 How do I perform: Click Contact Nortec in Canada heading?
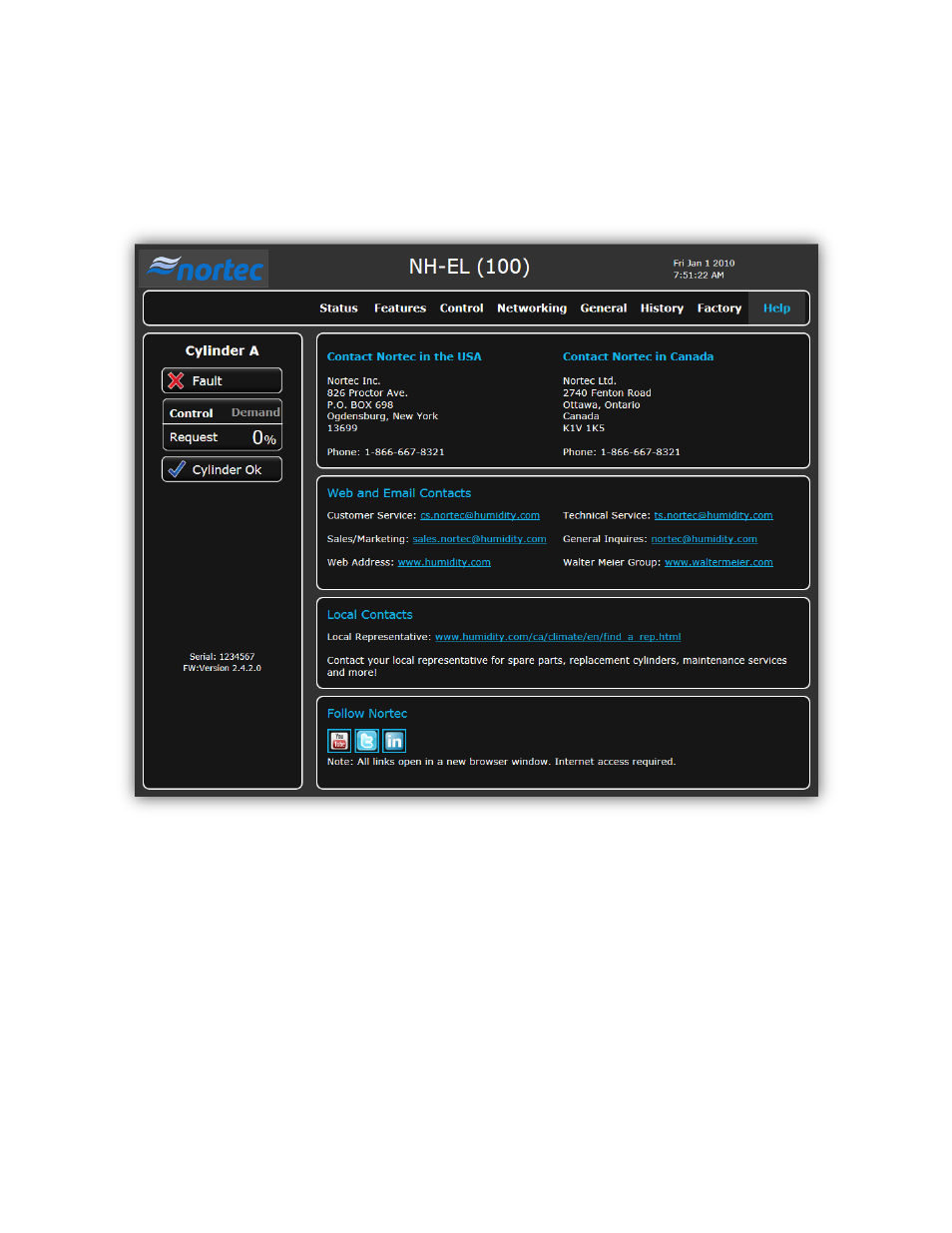tap(638, 356)
